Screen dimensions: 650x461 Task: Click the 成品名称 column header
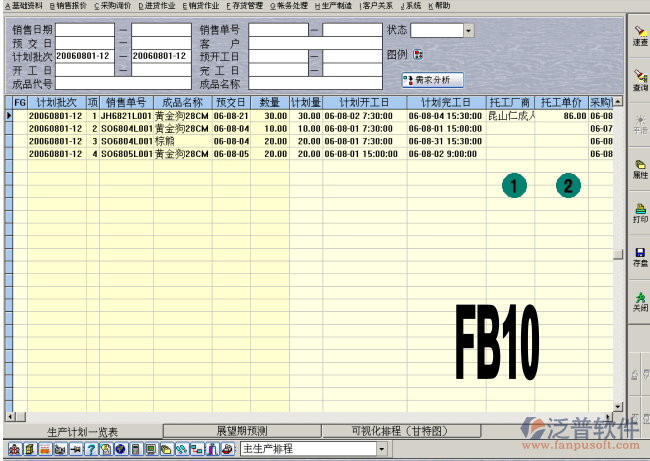click(x=183, y=102)
